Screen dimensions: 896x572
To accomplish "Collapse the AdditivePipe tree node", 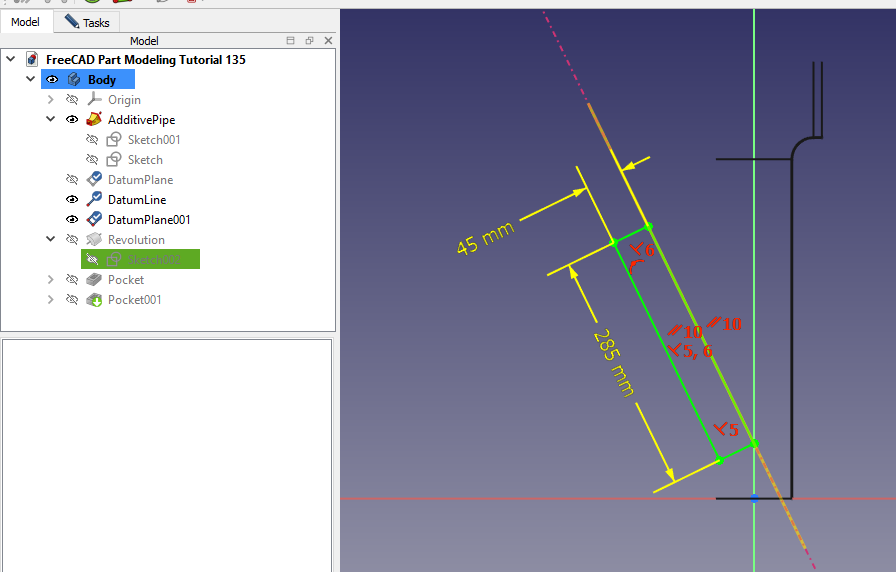I will [51, 120].
